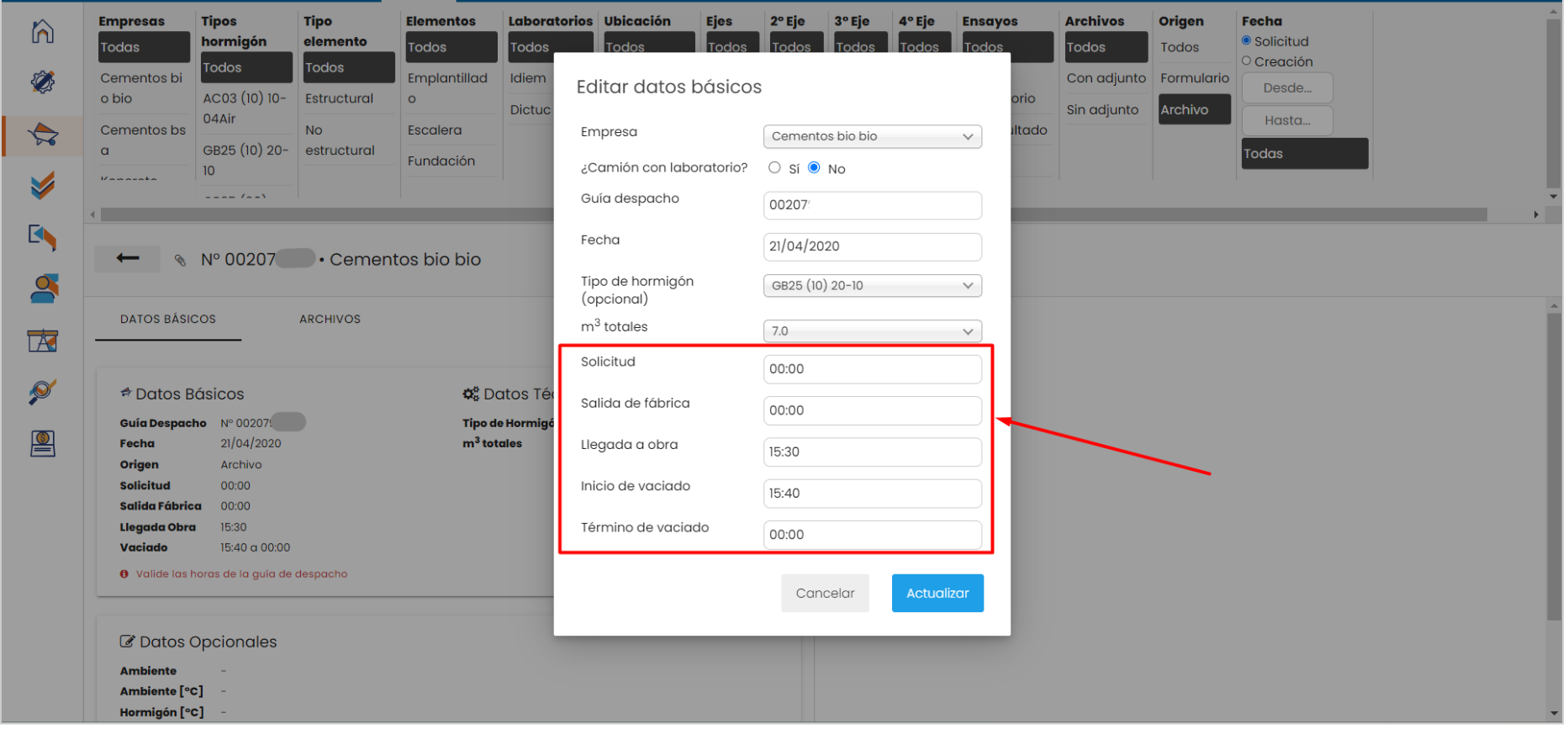
Task: Open the Home icon in sidebar
Action: coord(43,32)
